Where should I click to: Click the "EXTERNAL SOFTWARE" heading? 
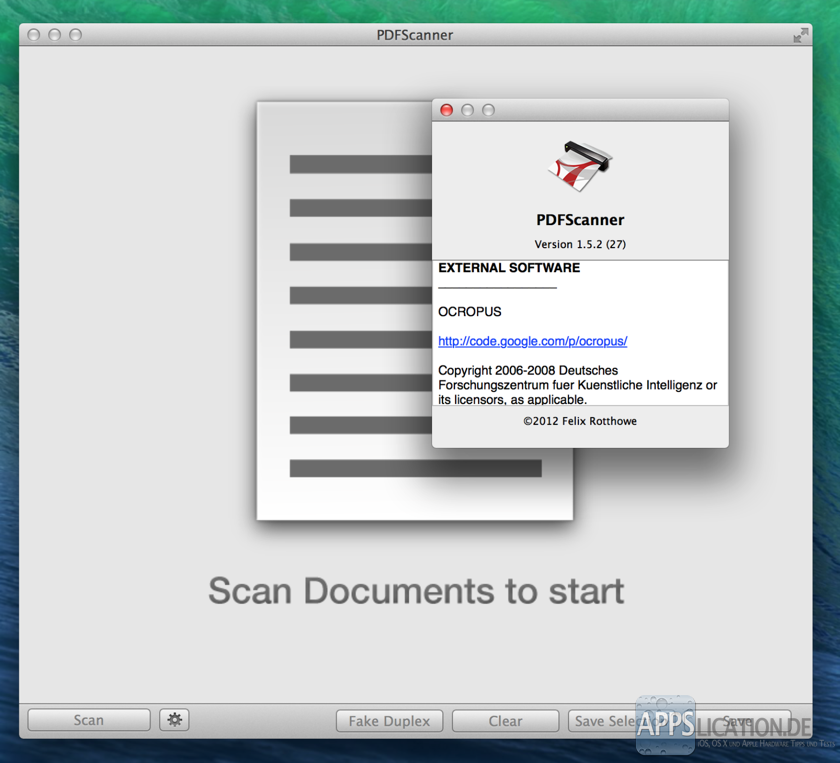pos(509,268)
